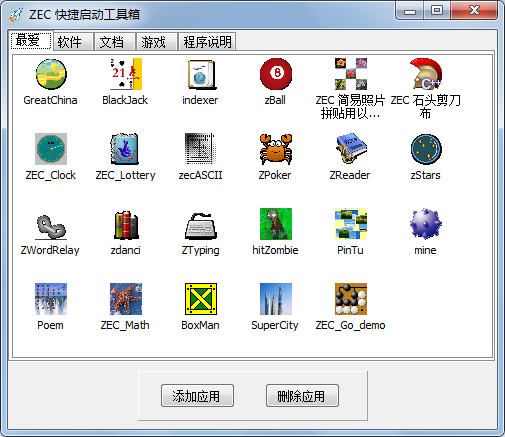
Task: Select the zBall red ball icon
Action: click(276, 74)
